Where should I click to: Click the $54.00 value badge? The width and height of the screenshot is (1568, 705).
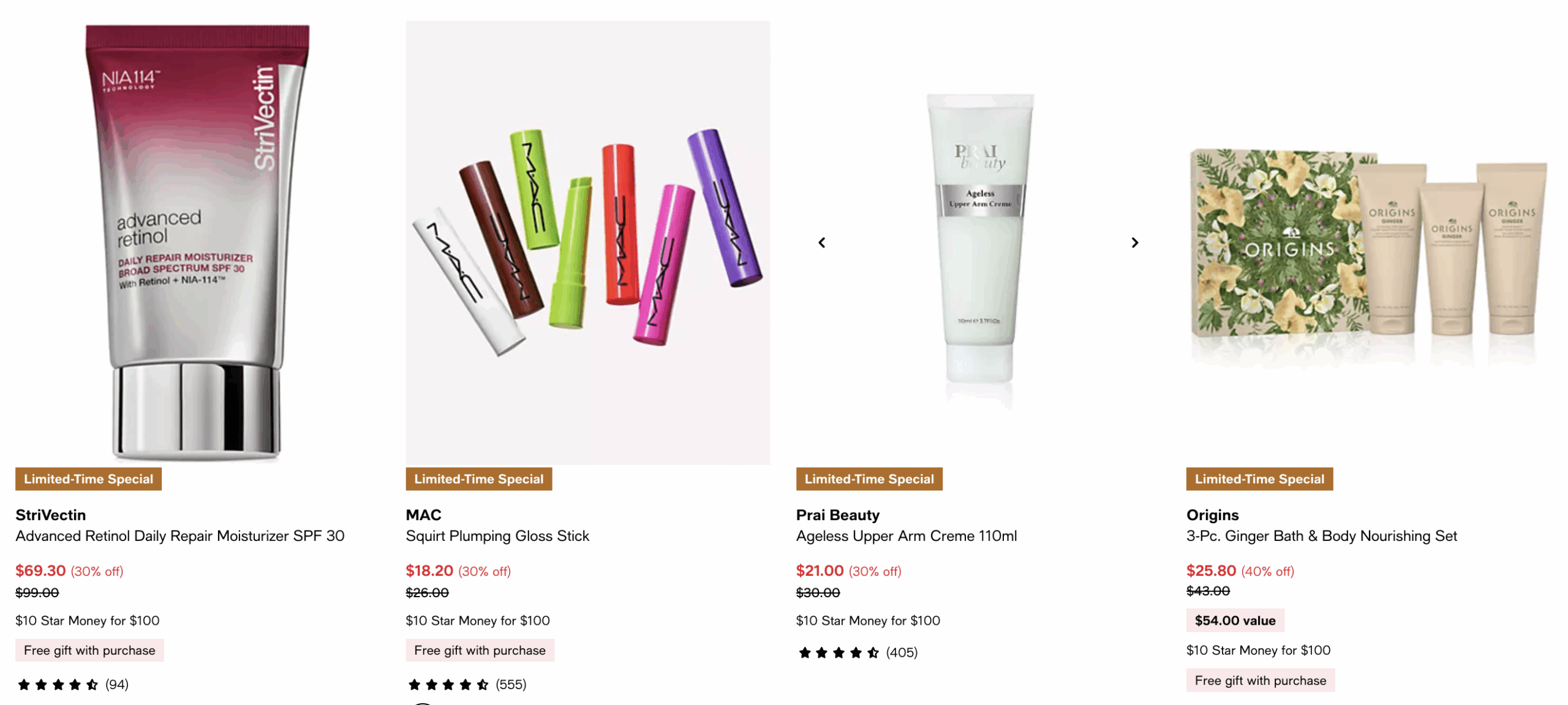pyautogui.click(x=1235, y=620)
